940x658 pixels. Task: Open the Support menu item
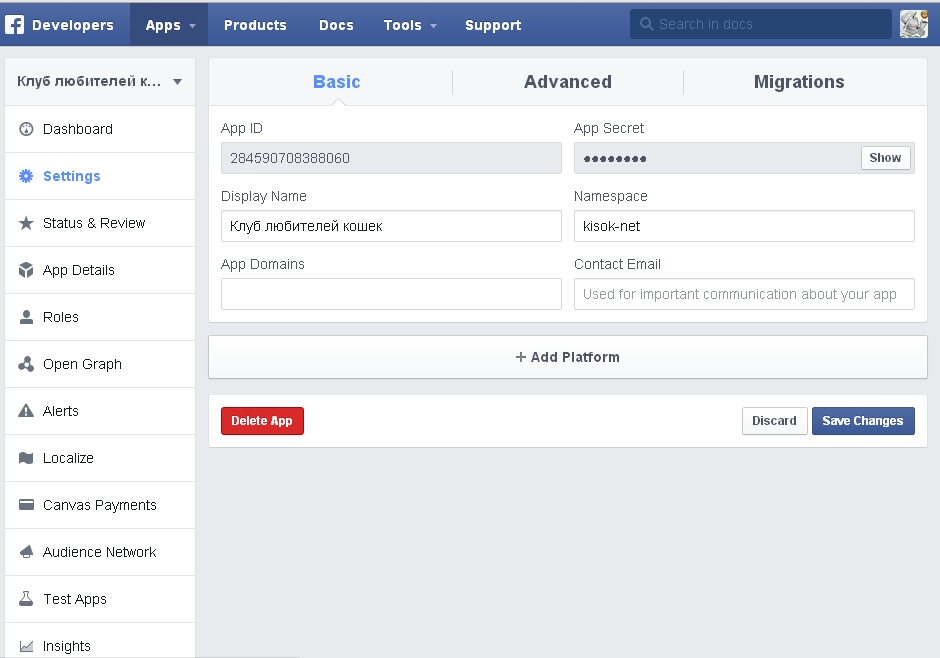pyautogui.click(x=493, y=25)
